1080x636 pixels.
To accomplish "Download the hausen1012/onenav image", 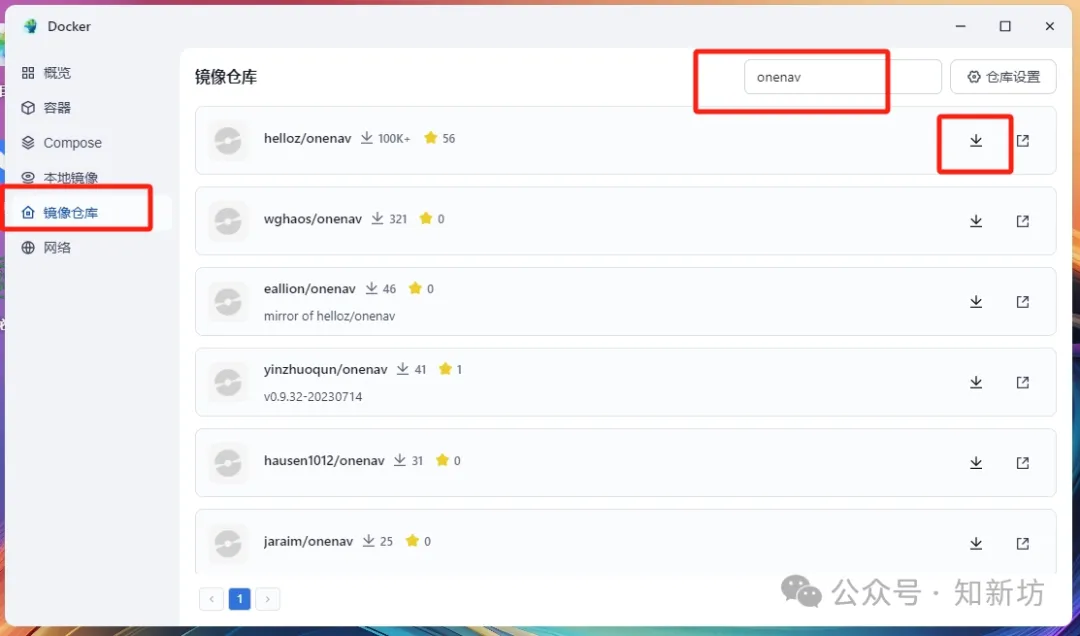I will [975, 463].
